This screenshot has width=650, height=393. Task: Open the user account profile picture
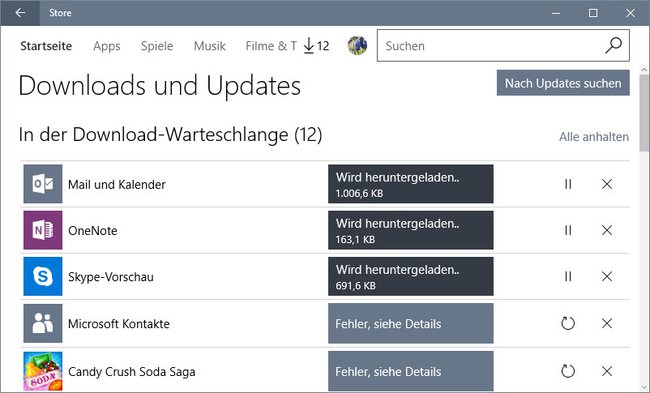coord(357,46)
